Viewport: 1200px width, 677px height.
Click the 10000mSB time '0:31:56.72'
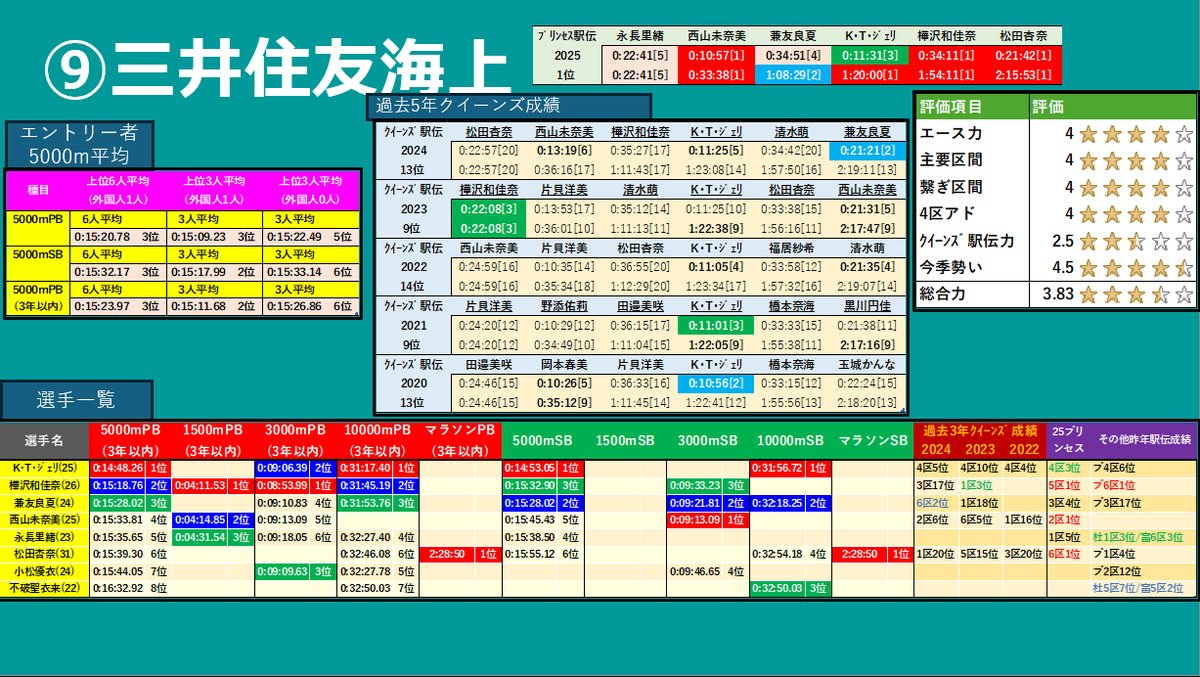777,467
